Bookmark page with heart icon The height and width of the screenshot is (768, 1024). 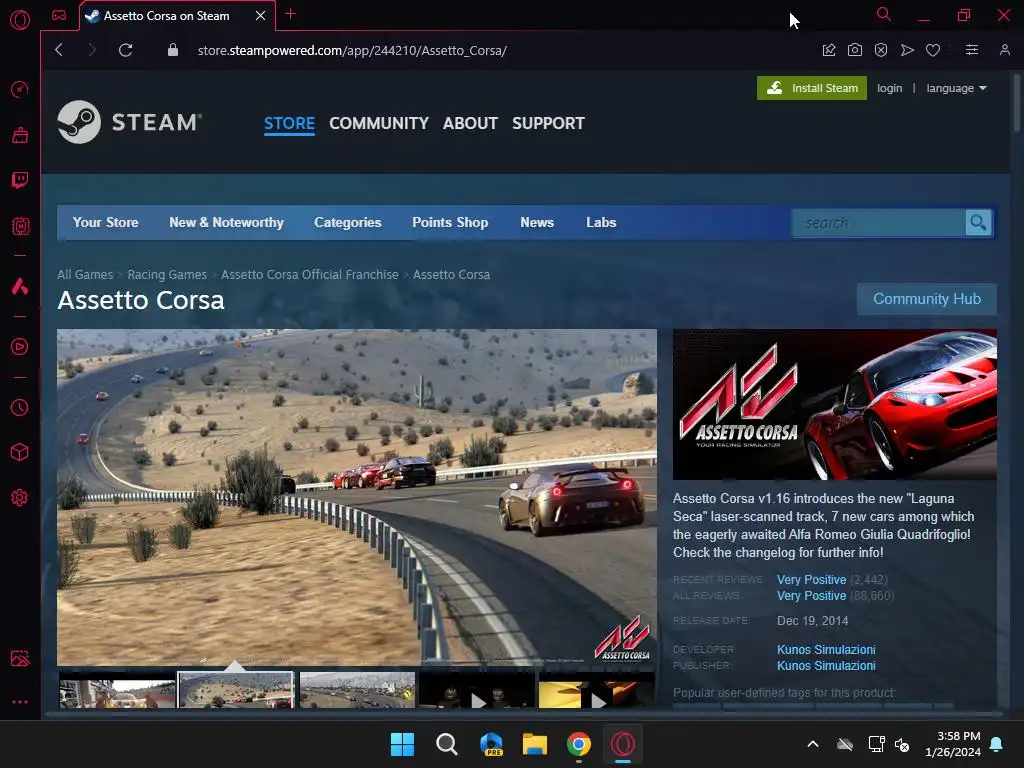click(x=933, y=50)
